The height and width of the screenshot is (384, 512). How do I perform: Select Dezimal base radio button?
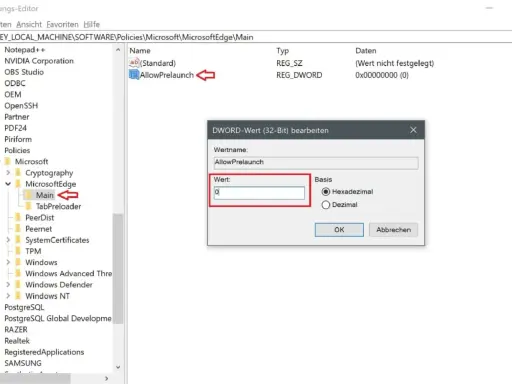point(326,205)
